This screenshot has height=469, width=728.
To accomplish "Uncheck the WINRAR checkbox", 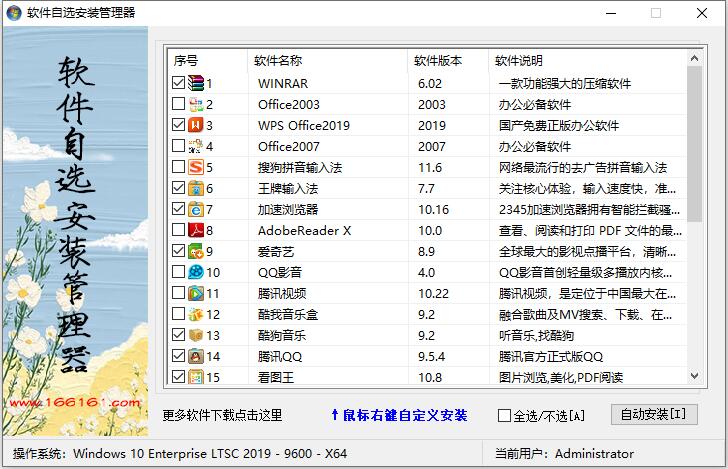I will pos(178,83).
